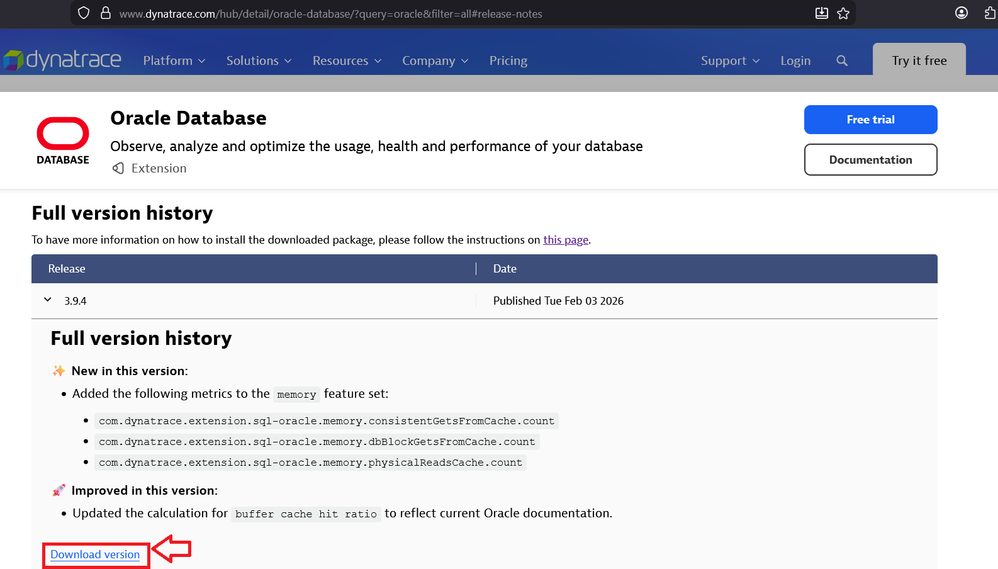The height and width of the screenshot is (569, 998).
Task: Click the consistentGetsFromCache.count metric
Action: 327,421
